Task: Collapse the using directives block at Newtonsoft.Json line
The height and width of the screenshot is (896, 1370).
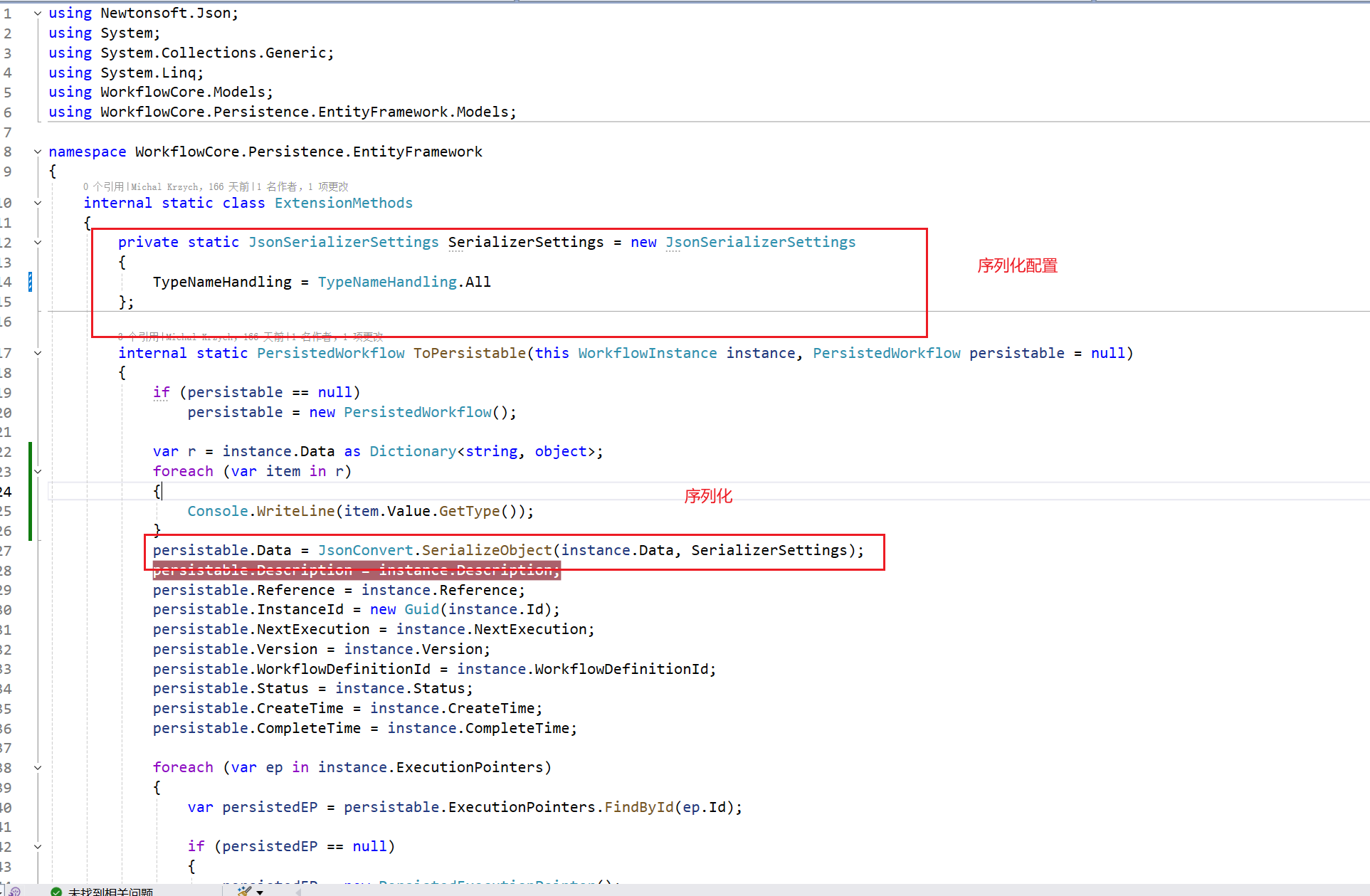Action: (x=38, y=13)
